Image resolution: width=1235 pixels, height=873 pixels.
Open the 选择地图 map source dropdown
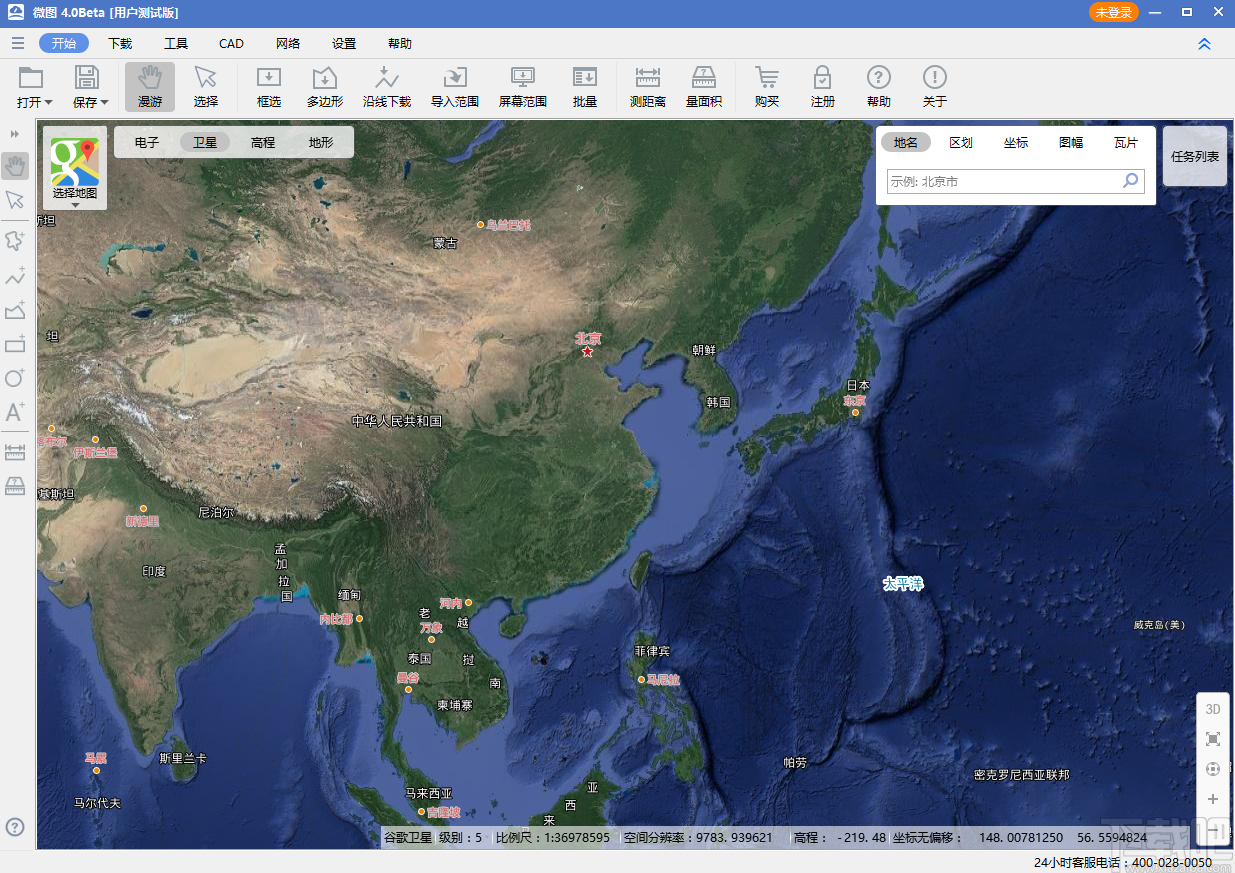tap(75, 169)
